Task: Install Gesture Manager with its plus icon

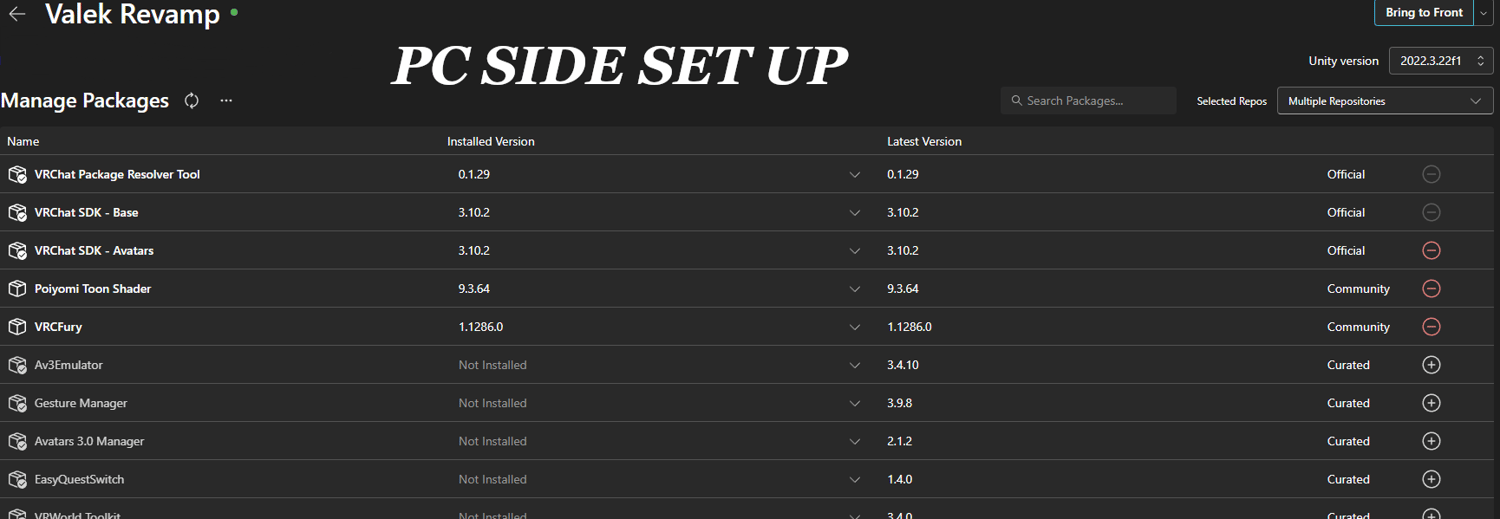Action: coord(1431,403)
